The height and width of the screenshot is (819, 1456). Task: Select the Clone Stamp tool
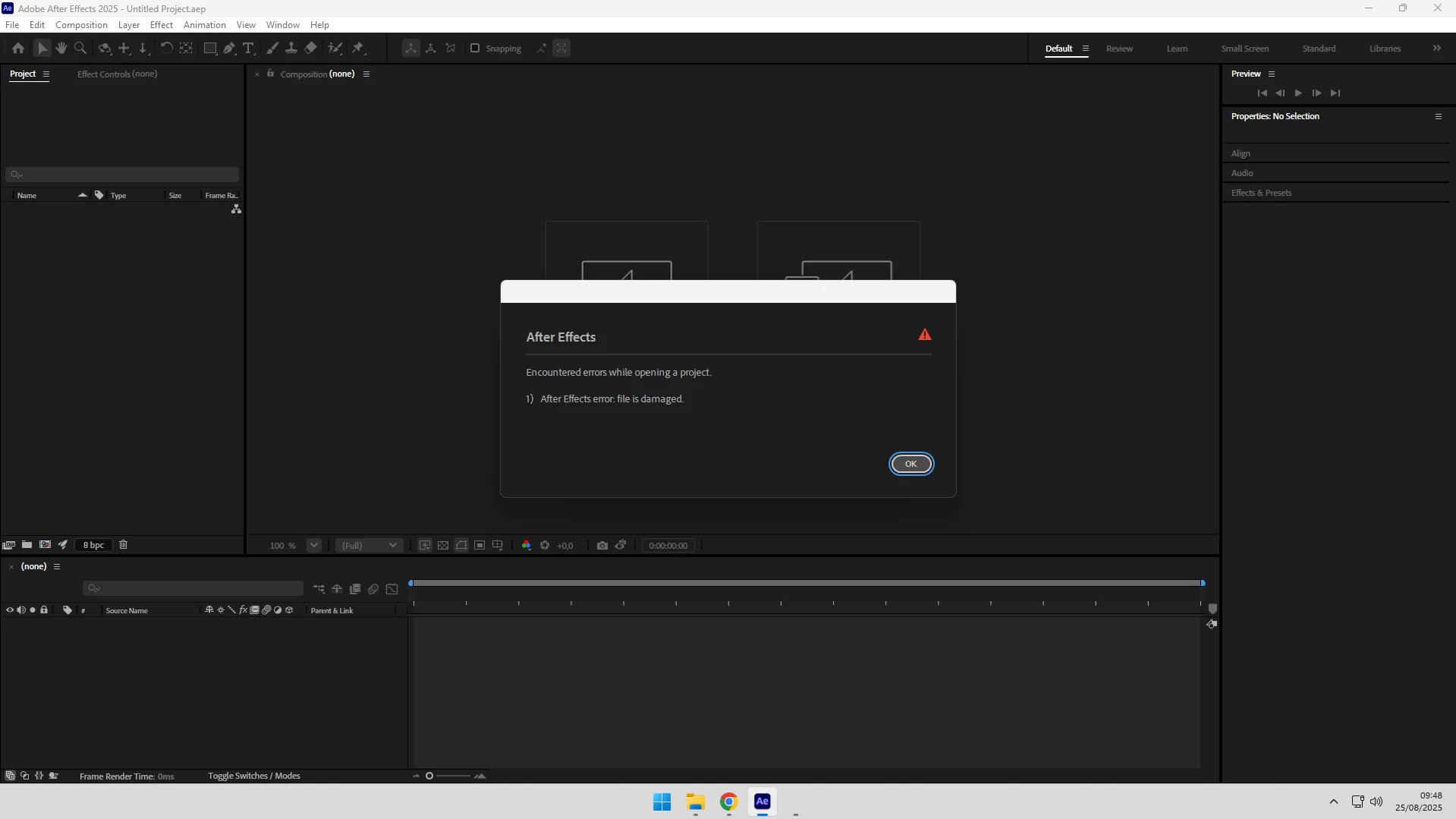click(291, 48)
